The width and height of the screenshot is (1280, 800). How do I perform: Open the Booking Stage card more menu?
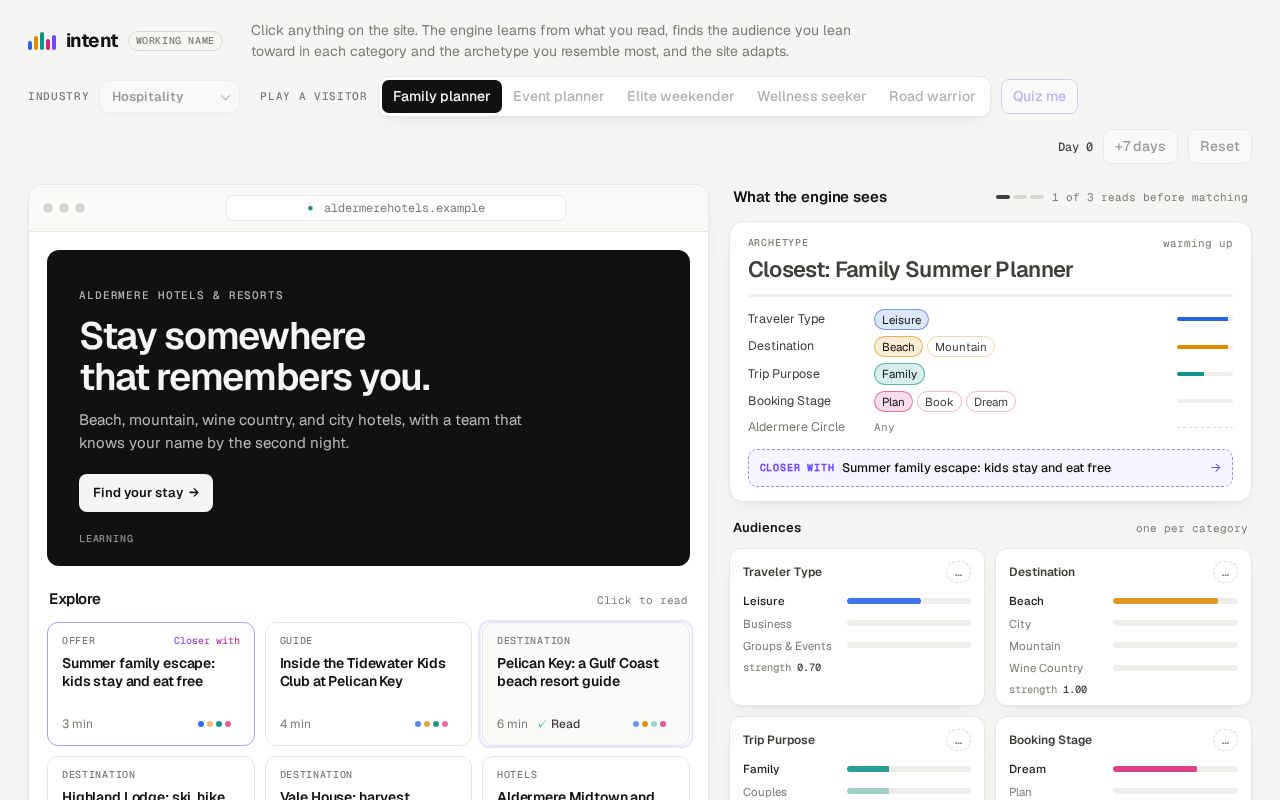point(1225,740)
